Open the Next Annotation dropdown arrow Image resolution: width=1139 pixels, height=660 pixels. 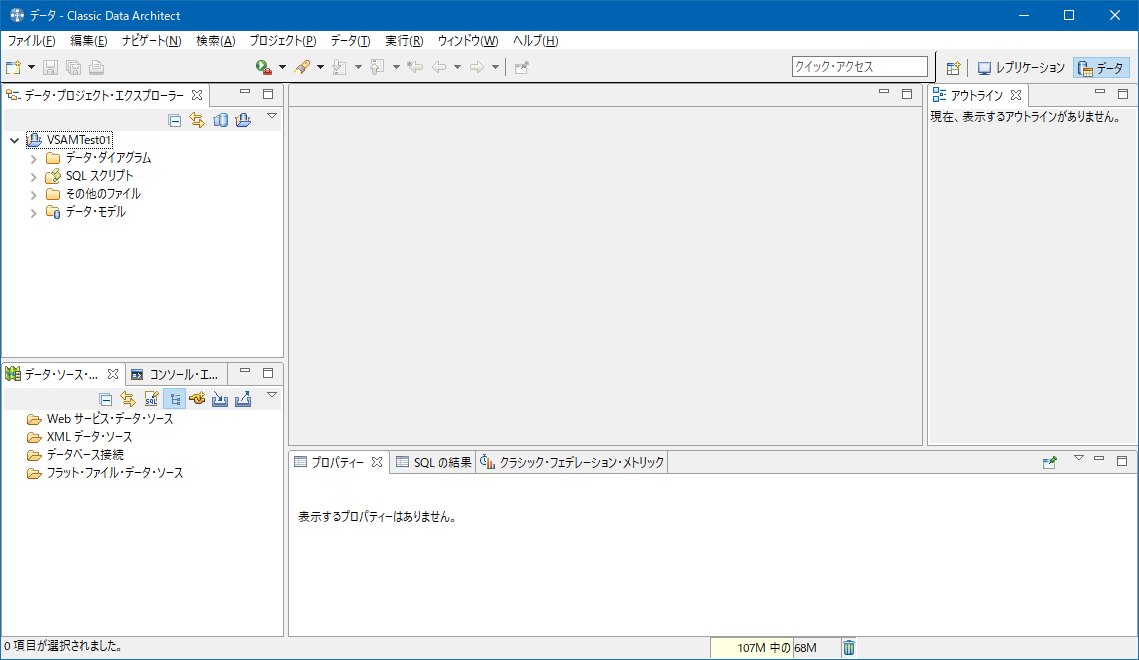pos(358,68)
